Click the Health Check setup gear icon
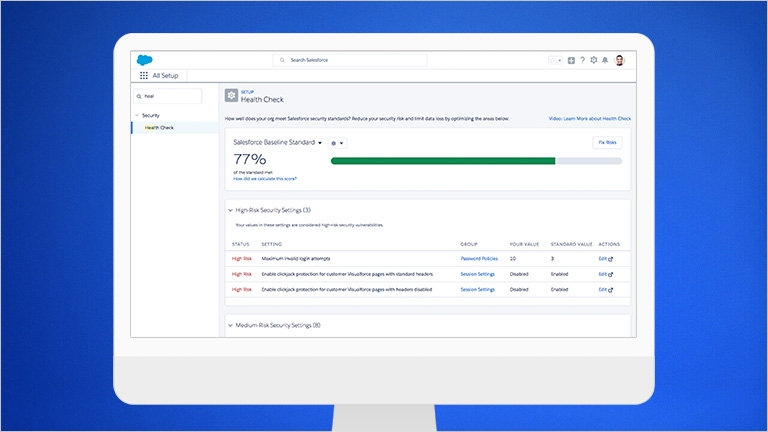This screenshot has height=432, width=768. click(231, 96)
